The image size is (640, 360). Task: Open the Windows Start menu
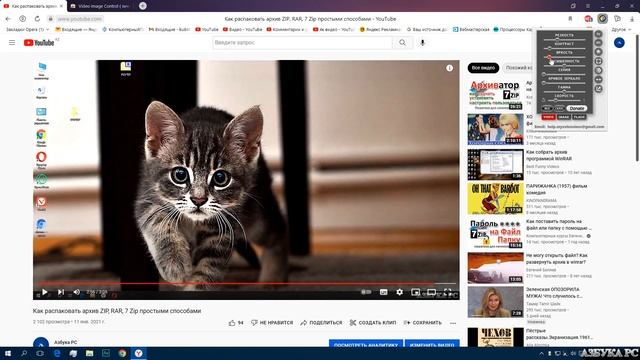pos(7,353)
